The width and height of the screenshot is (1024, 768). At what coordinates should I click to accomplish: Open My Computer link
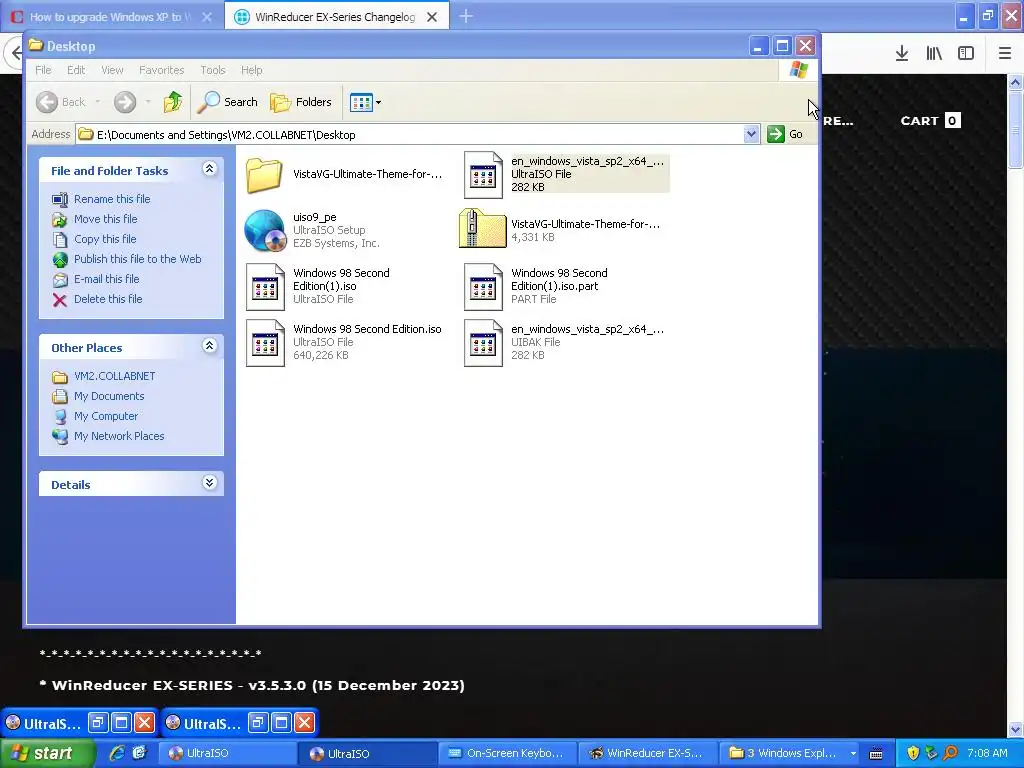[106, 416]
